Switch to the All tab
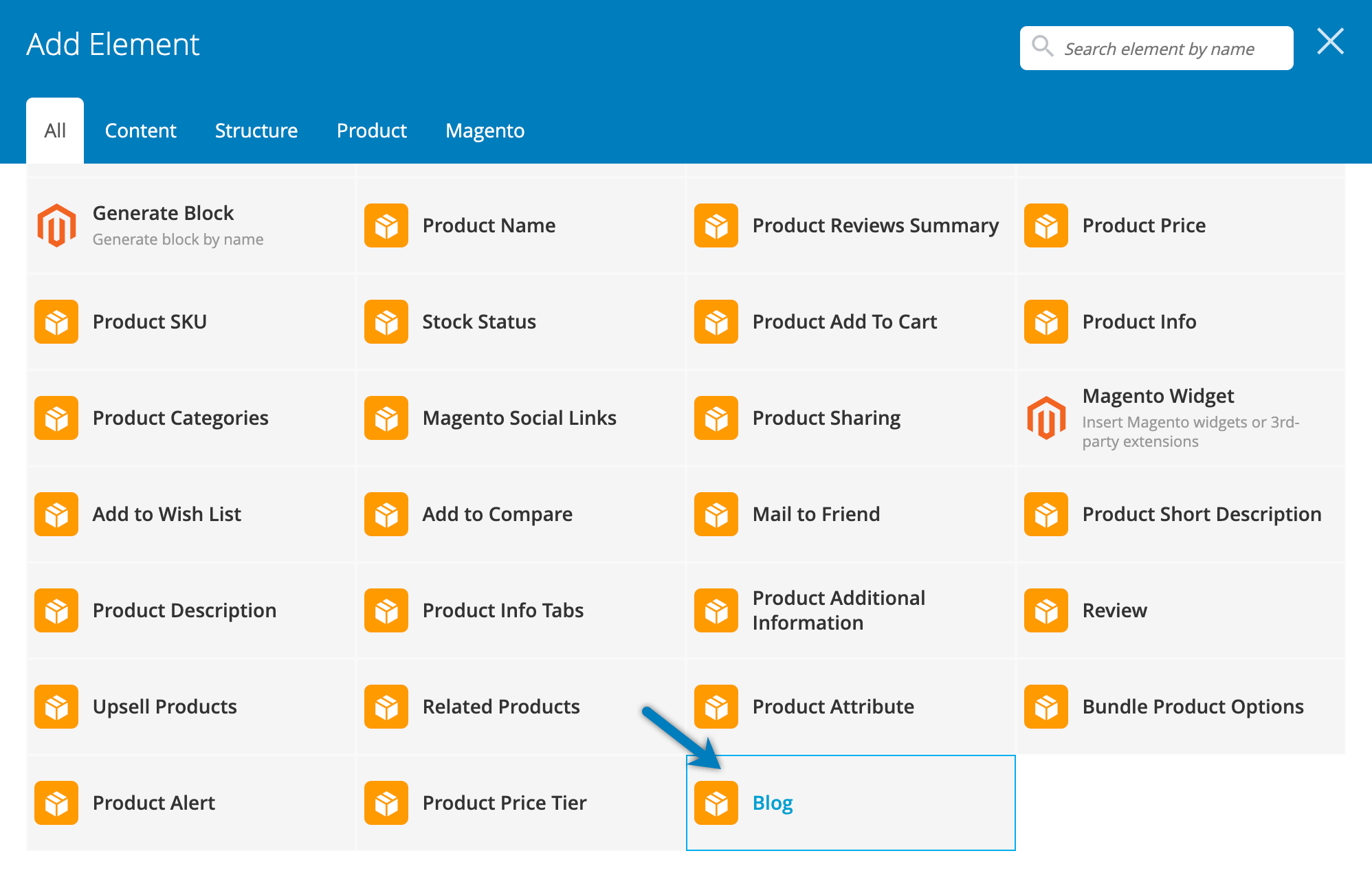1372x873 pixels. click(55, 131)
